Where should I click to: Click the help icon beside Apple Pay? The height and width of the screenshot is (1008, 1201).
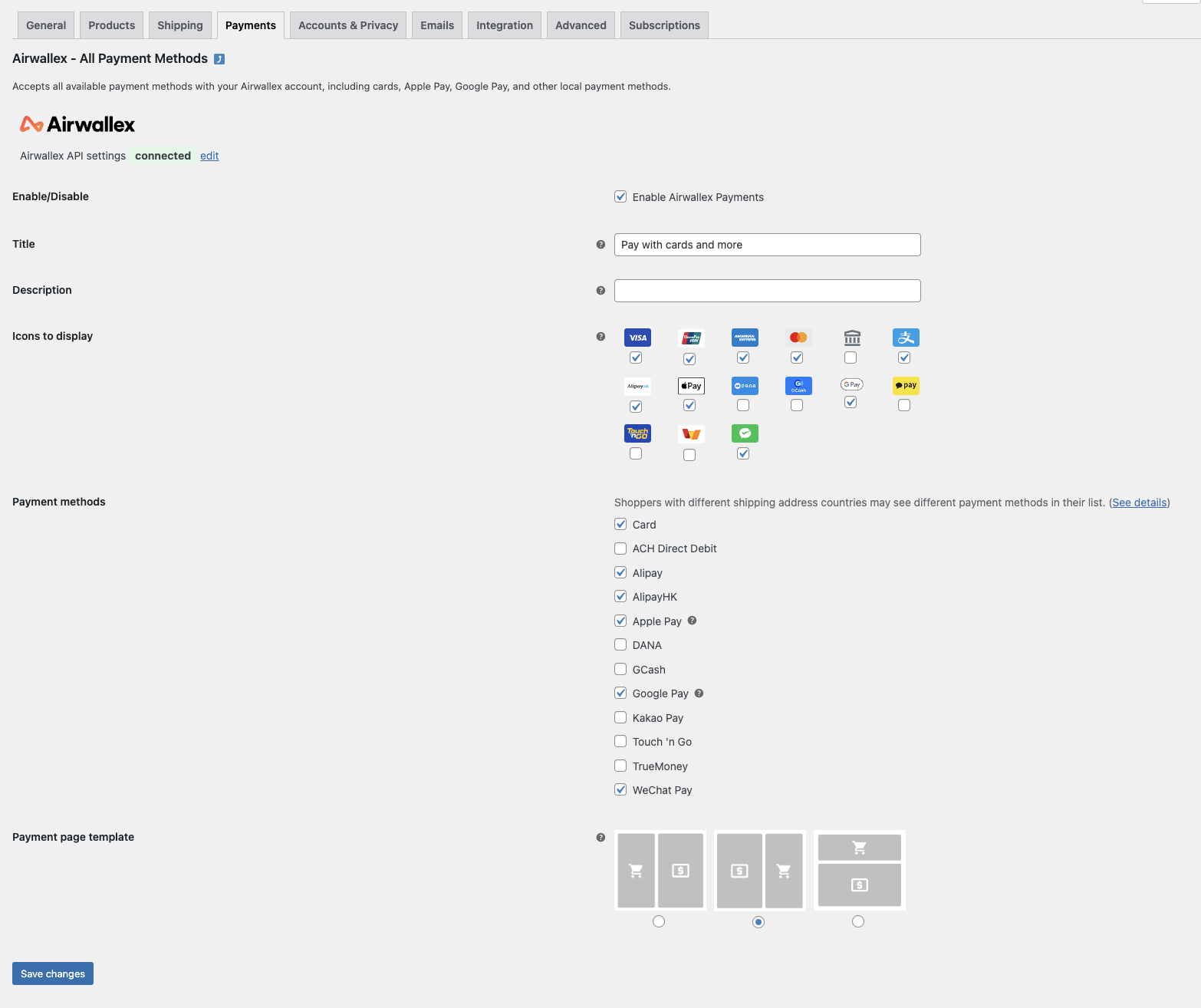[691, 621]
